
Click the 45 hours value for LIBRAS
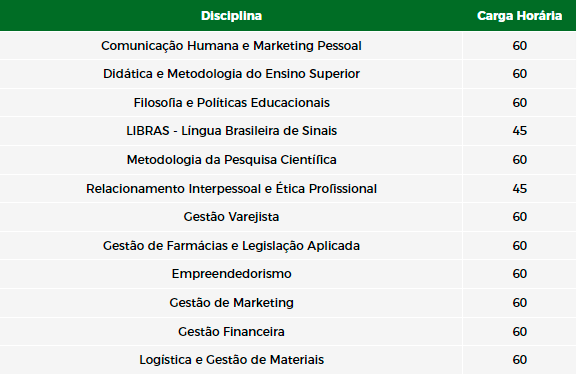[x=520, y=131]
